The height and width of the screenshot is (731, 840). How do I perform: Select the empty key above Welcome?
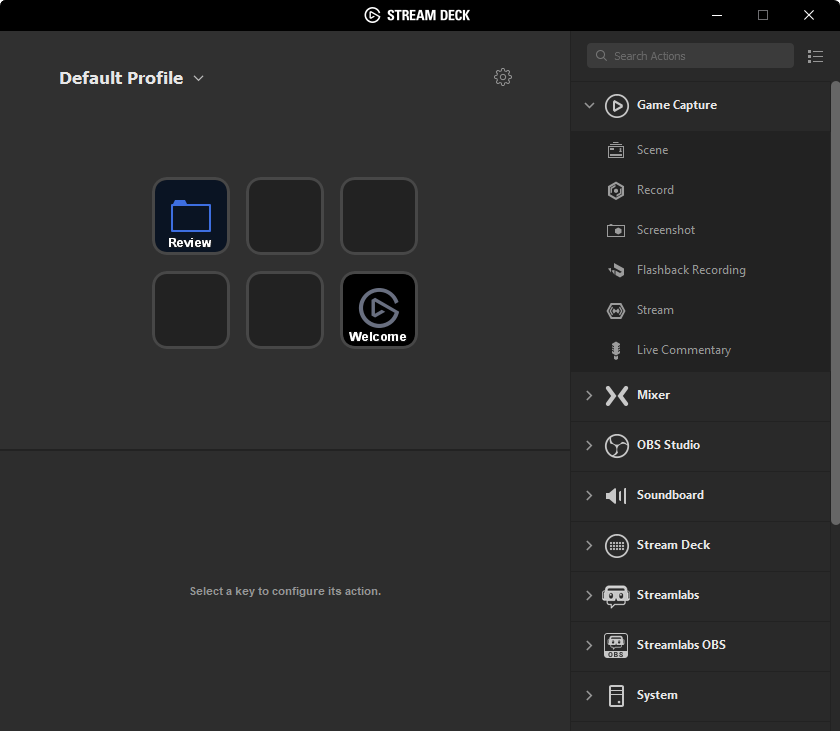click(x=379, y=216)
